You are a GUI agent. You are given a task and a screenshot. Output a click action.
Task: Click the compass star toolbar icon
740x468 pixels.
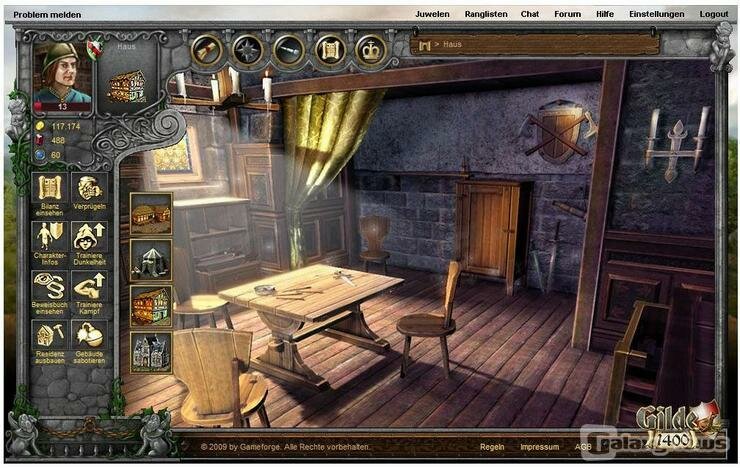(x=247, y=49)
